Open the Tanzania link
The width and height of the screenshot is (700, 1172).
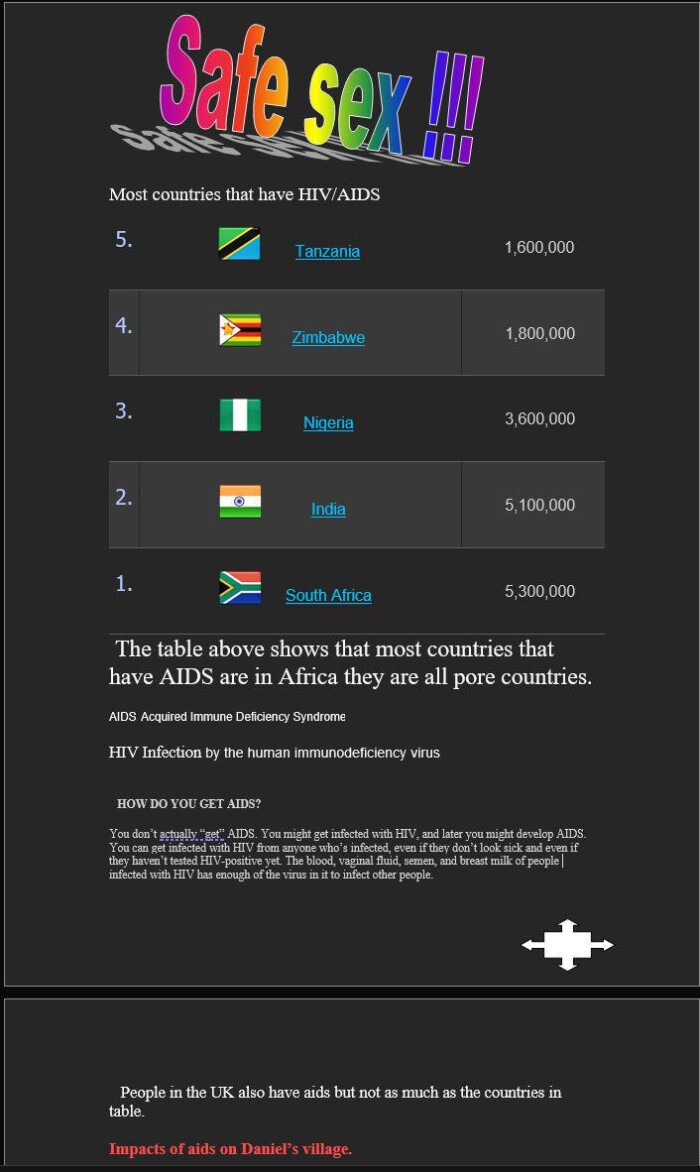coord(327,251)
